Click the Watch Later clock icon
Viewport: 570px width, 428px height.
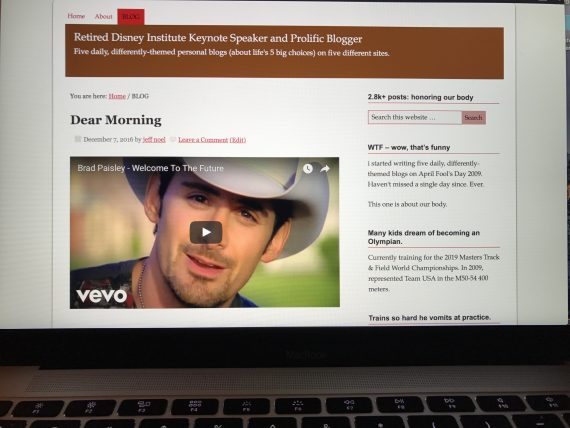click(308, 168)
